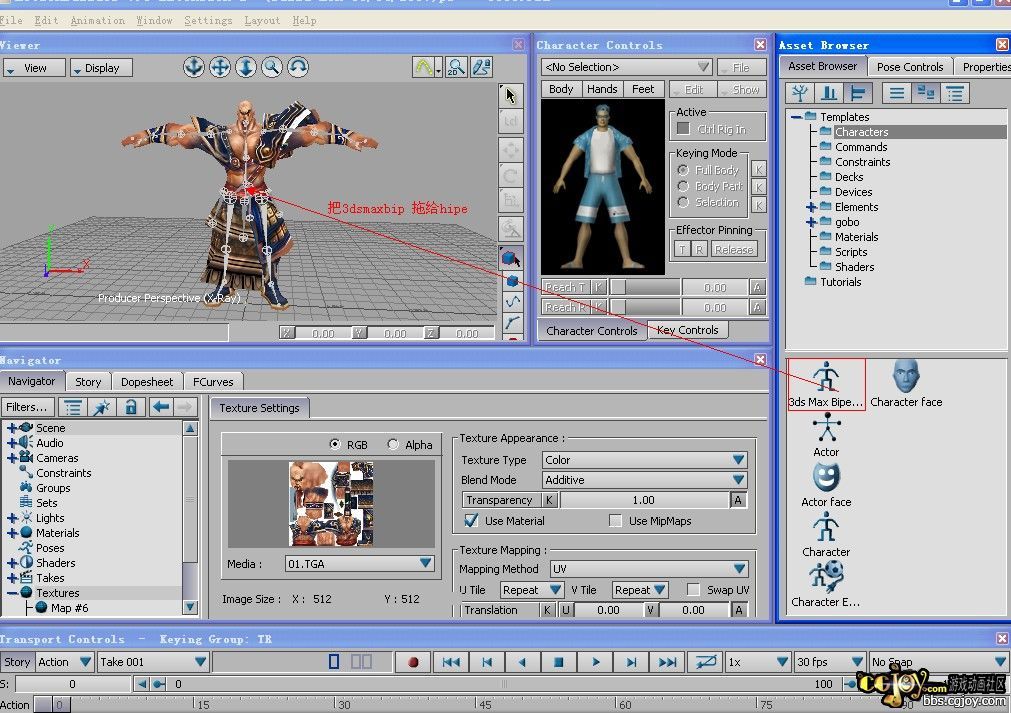Switch to the FCurves tab
This screenshot has height=713, width=1011.
[213, 382]
